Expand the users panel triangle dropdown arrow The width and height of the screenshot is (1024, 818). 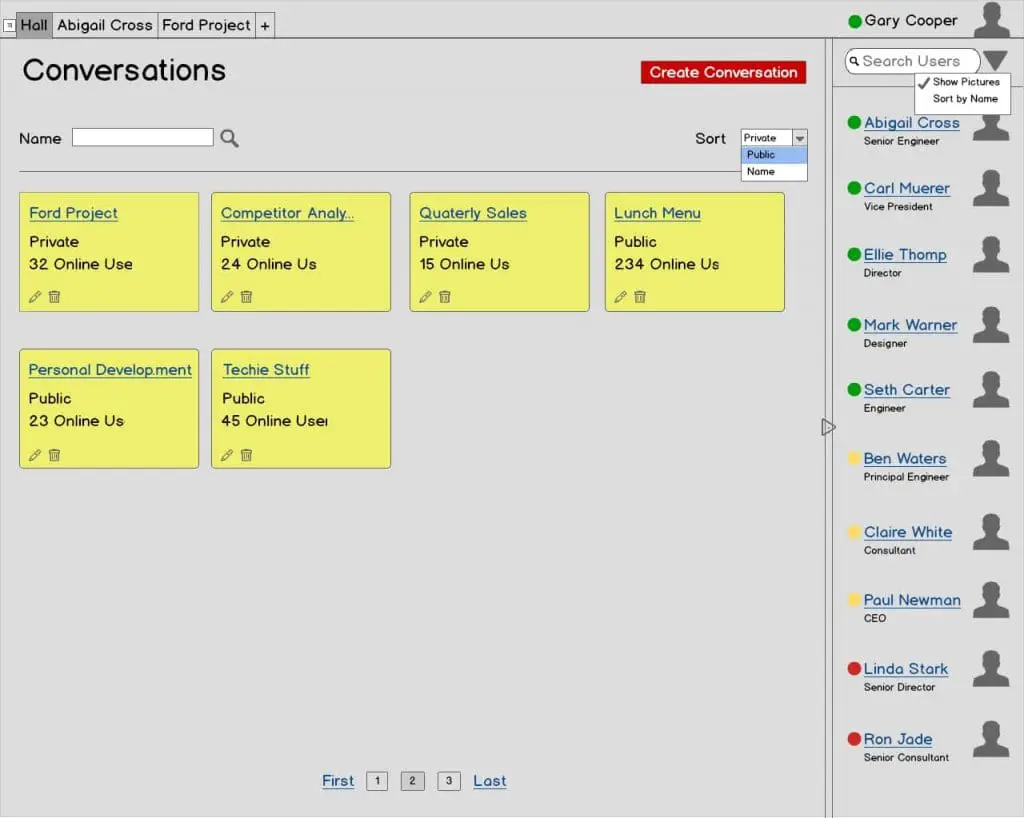point(995,61)
